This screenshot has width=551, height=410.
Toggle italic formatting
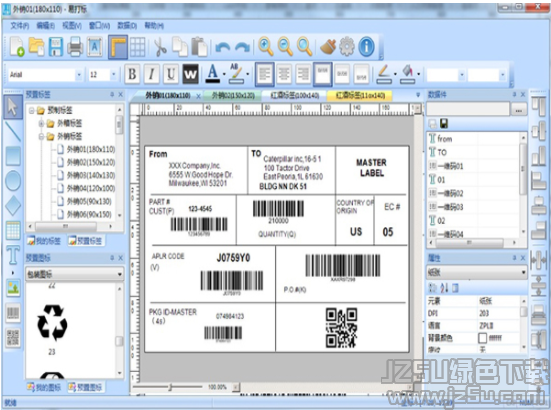151,74
